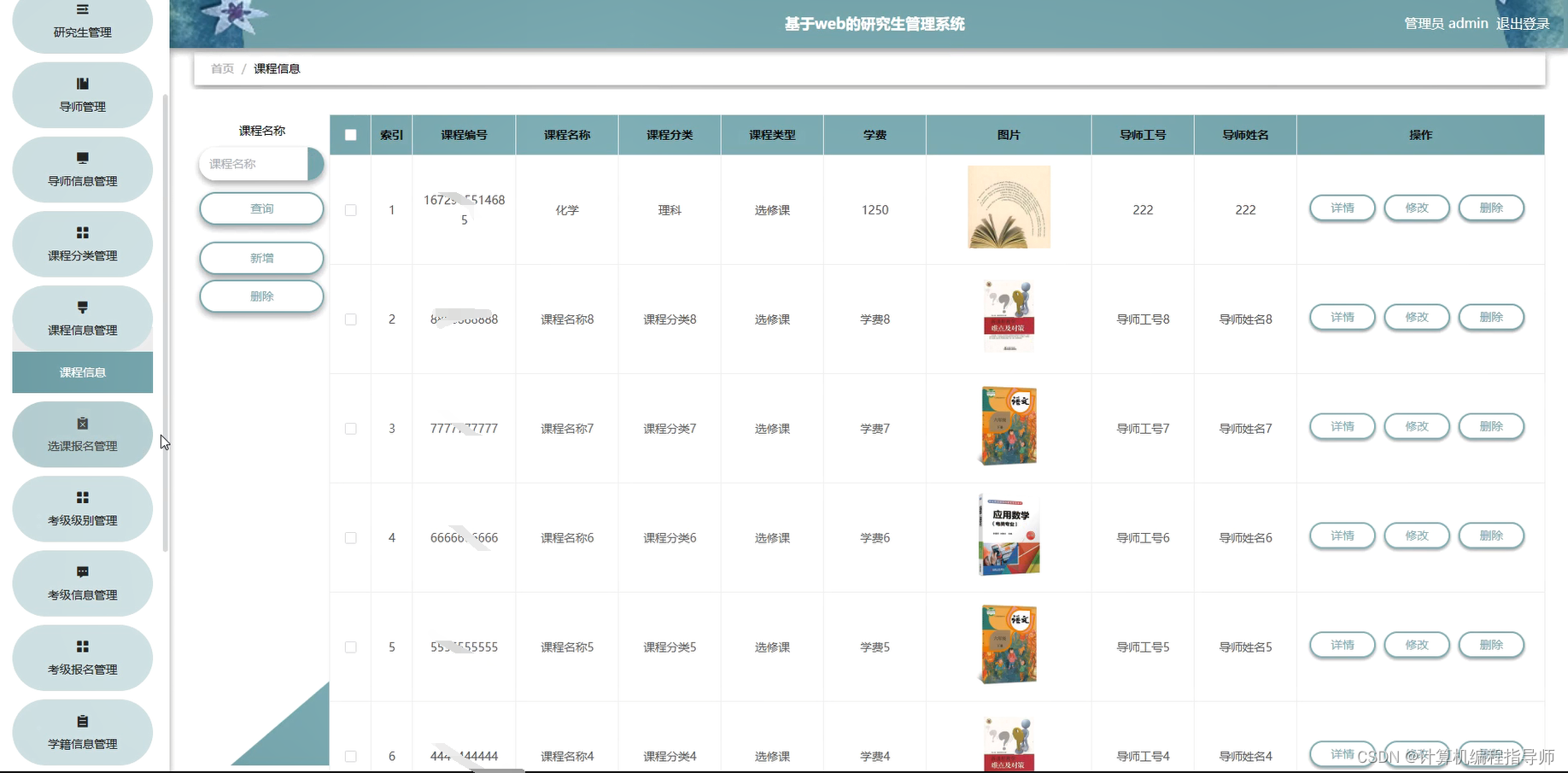Open the 课程名称7 textbook cover thumbnail

1009,426
